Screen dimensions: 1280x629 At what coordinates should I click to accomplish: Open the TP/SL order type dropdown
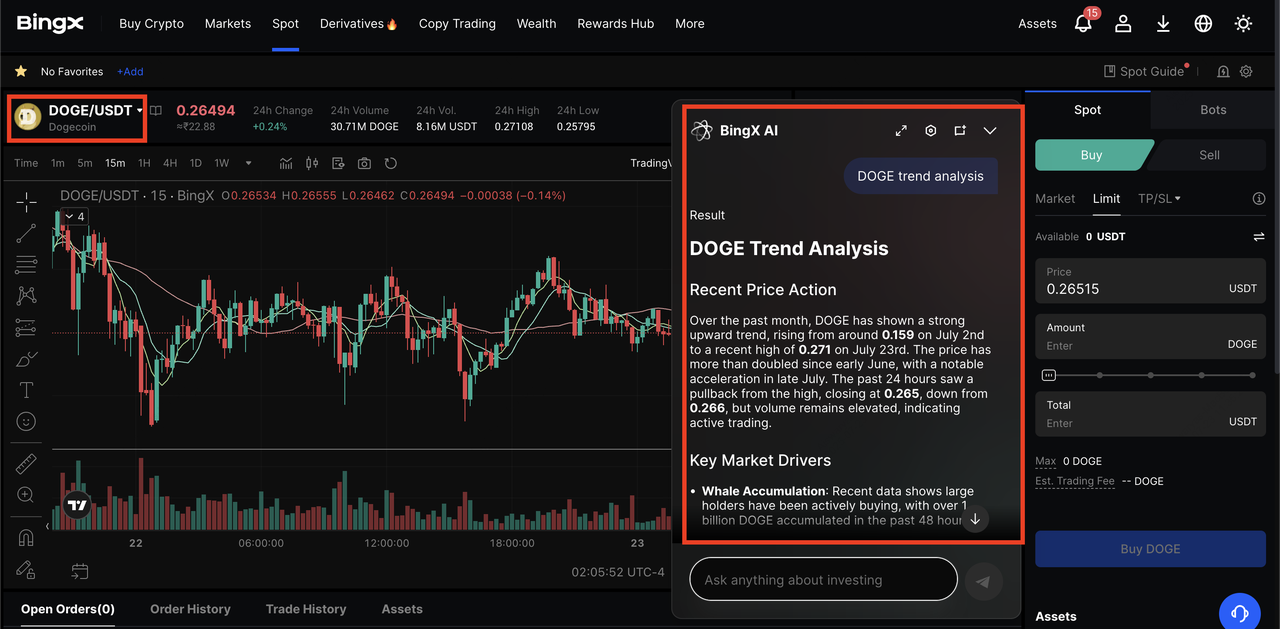[1159, 199]
